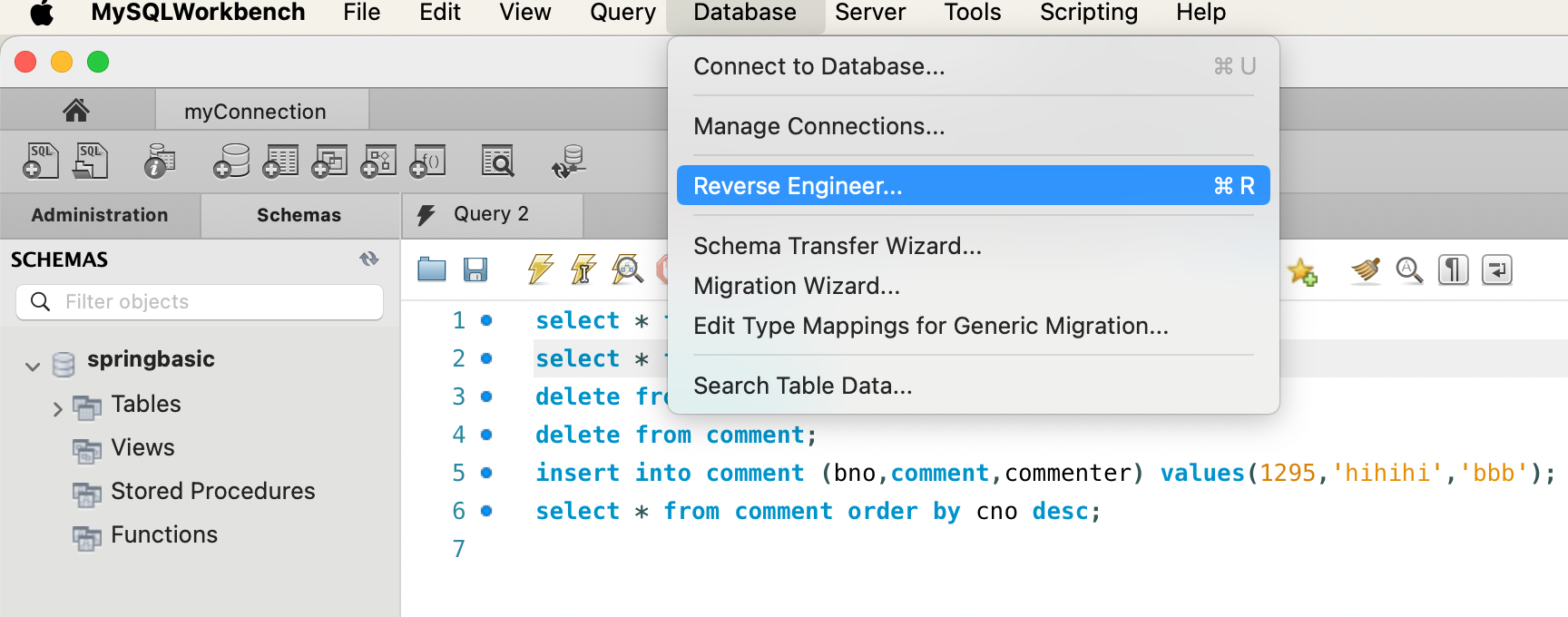
Task: Create a new SQL tab icon
Action: pos(41,162)
